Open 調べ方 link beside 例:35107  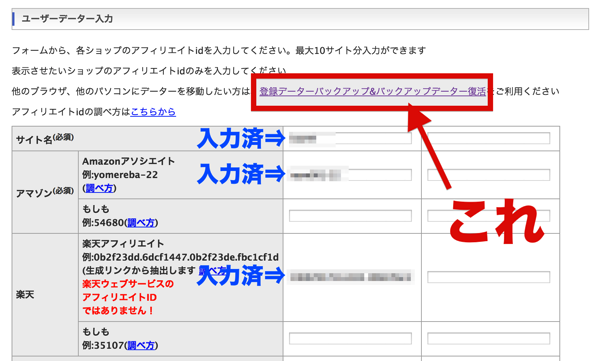(x=141, y=345)
